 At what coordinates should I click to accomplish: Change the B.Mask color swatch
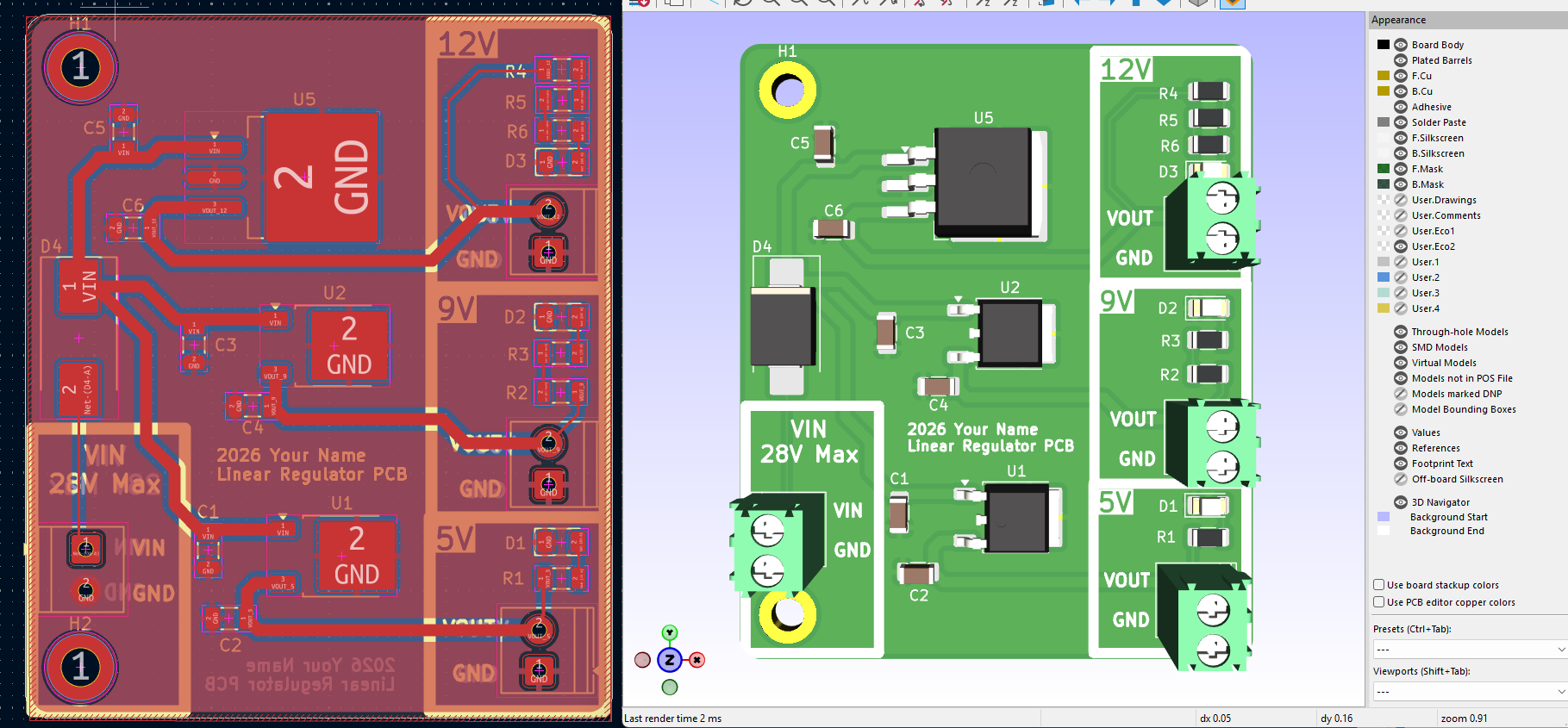tap(1384, 184)
